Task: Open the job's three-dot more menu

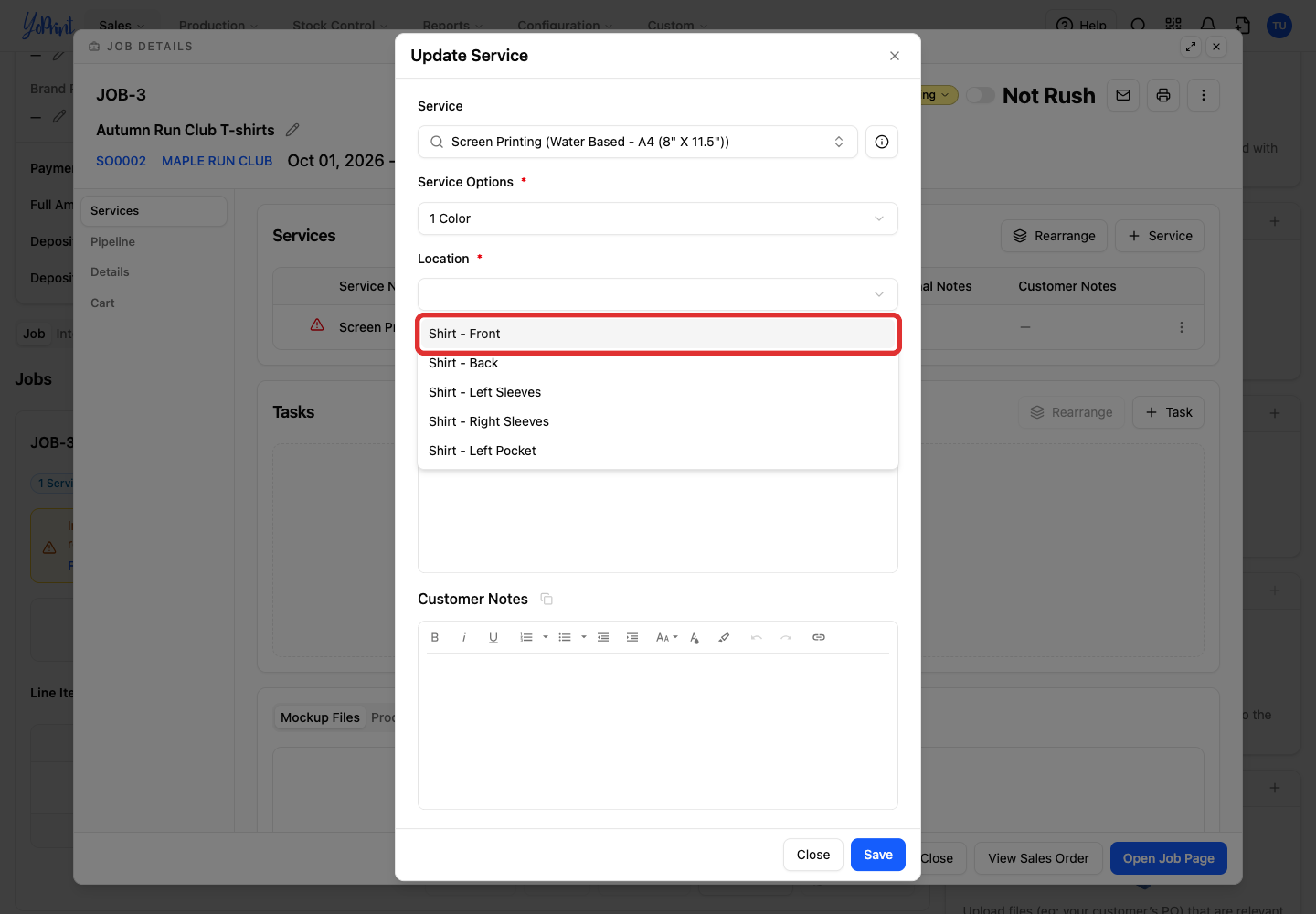Action: [1204, 95]
